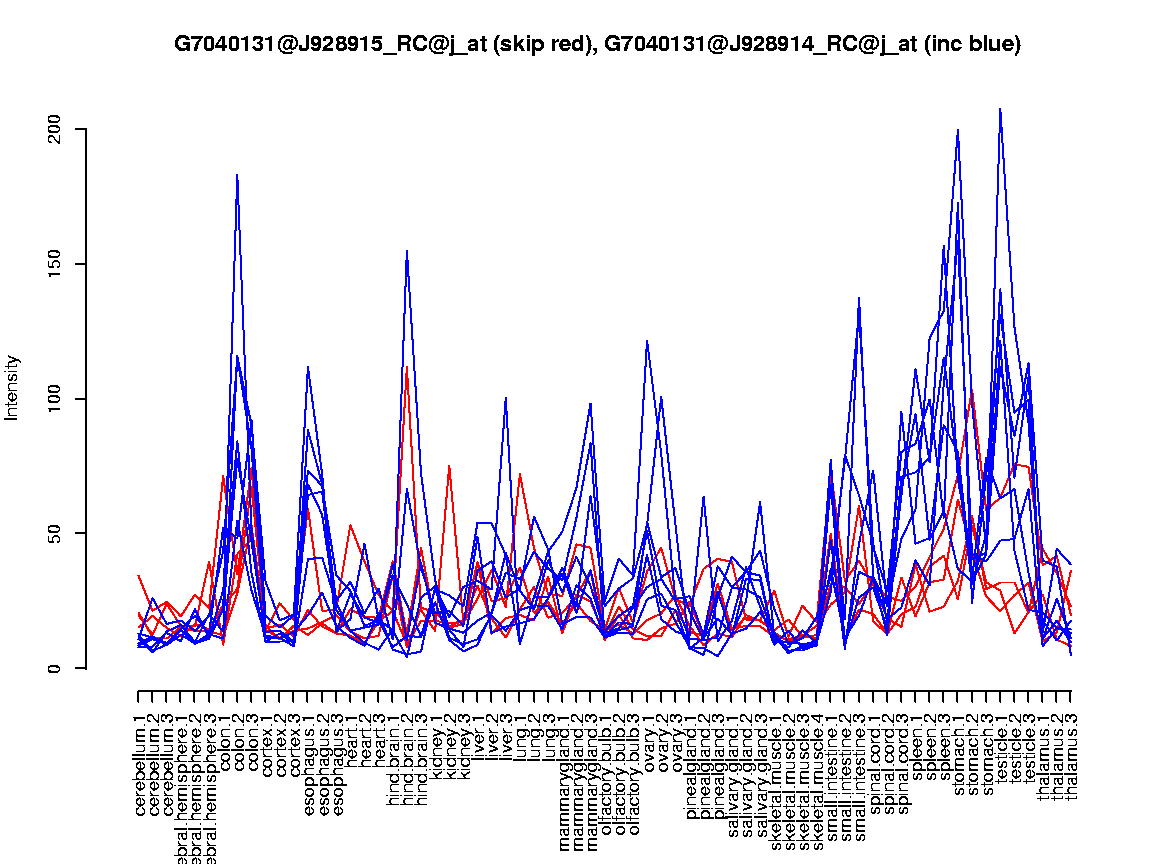Select the red peak at stomach.2
This screenshot has height=864, width=1152.
tap(972, 390)
